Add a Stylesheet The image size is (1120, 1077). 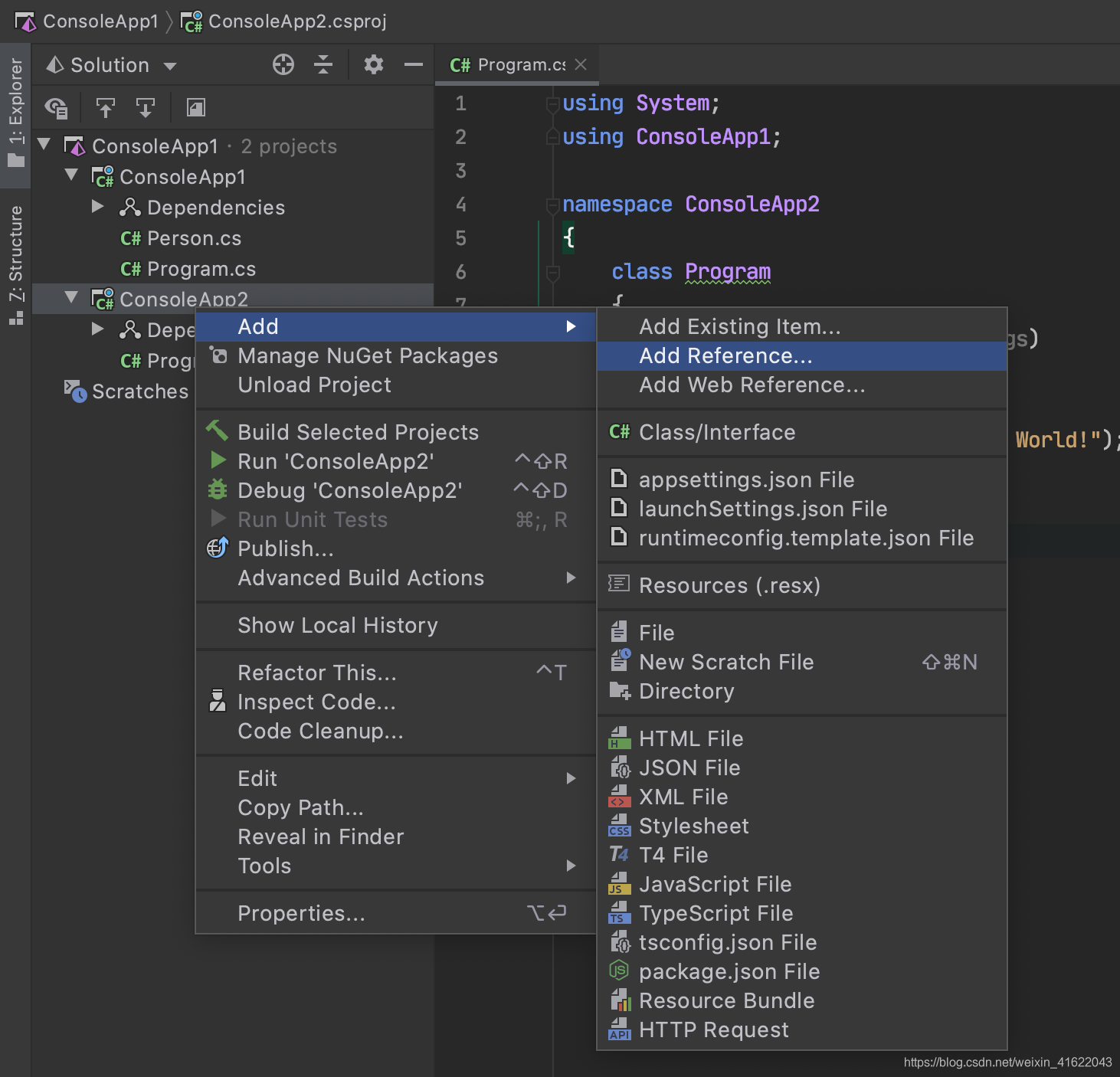(x=801, y=826)
